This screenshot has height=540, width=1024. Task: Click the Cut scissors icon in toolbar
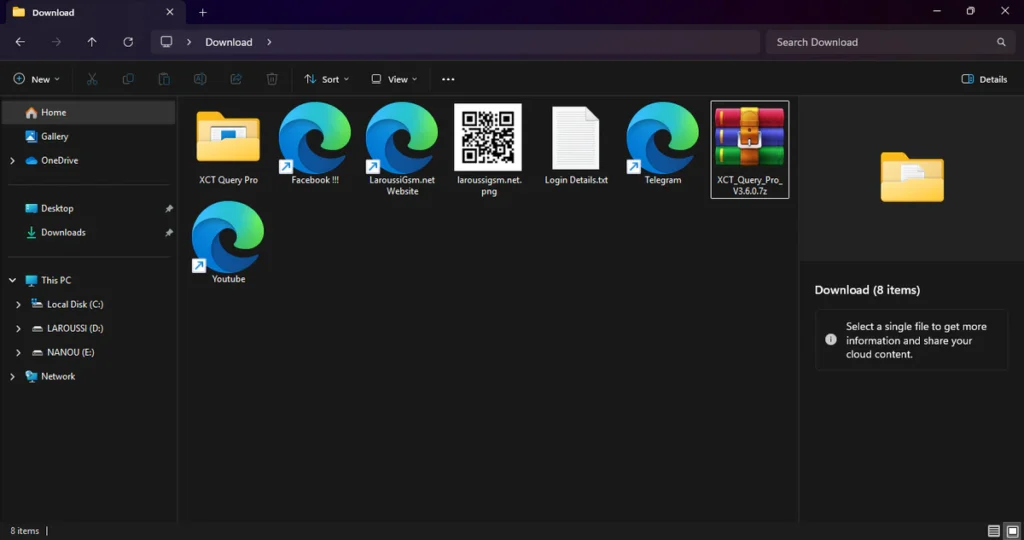pos(92,79)
